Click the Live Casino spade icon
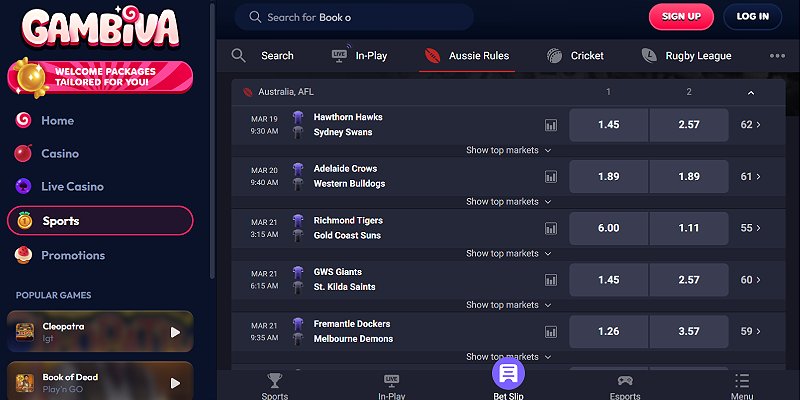Screen dimensions: 800x400 click(x=23, y=186)
